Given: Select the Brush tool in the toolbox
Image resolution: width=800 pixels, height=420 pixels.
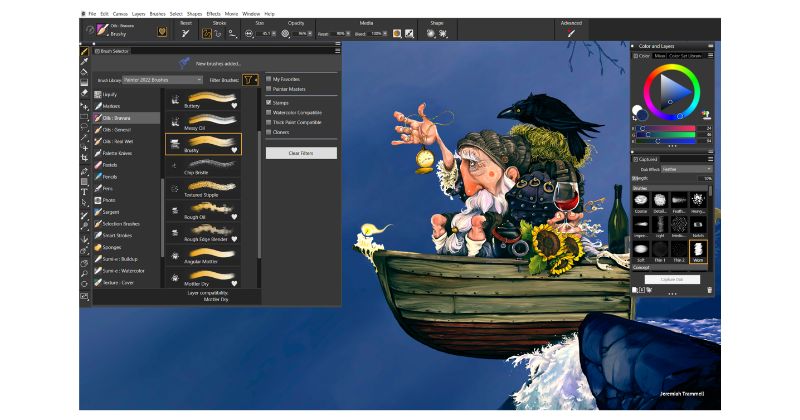Looking at the screenshot, I should click(85, 52).
